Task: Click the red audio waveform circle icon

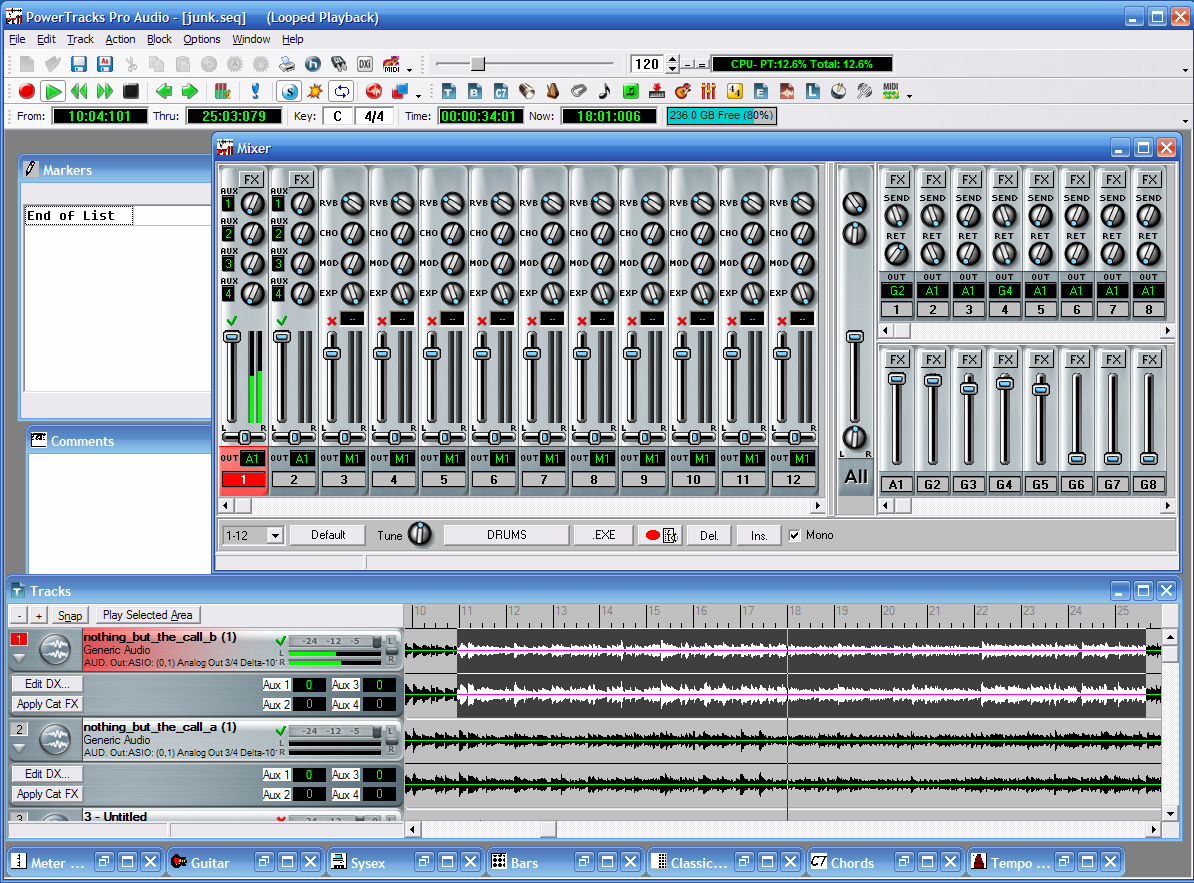Action: (374, 91)
